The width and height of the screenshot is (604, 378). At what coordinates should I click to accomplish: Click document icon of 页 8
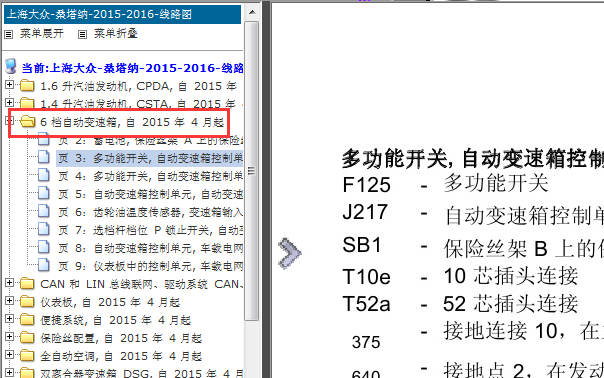pyautogui.click(x=44, y=247)
